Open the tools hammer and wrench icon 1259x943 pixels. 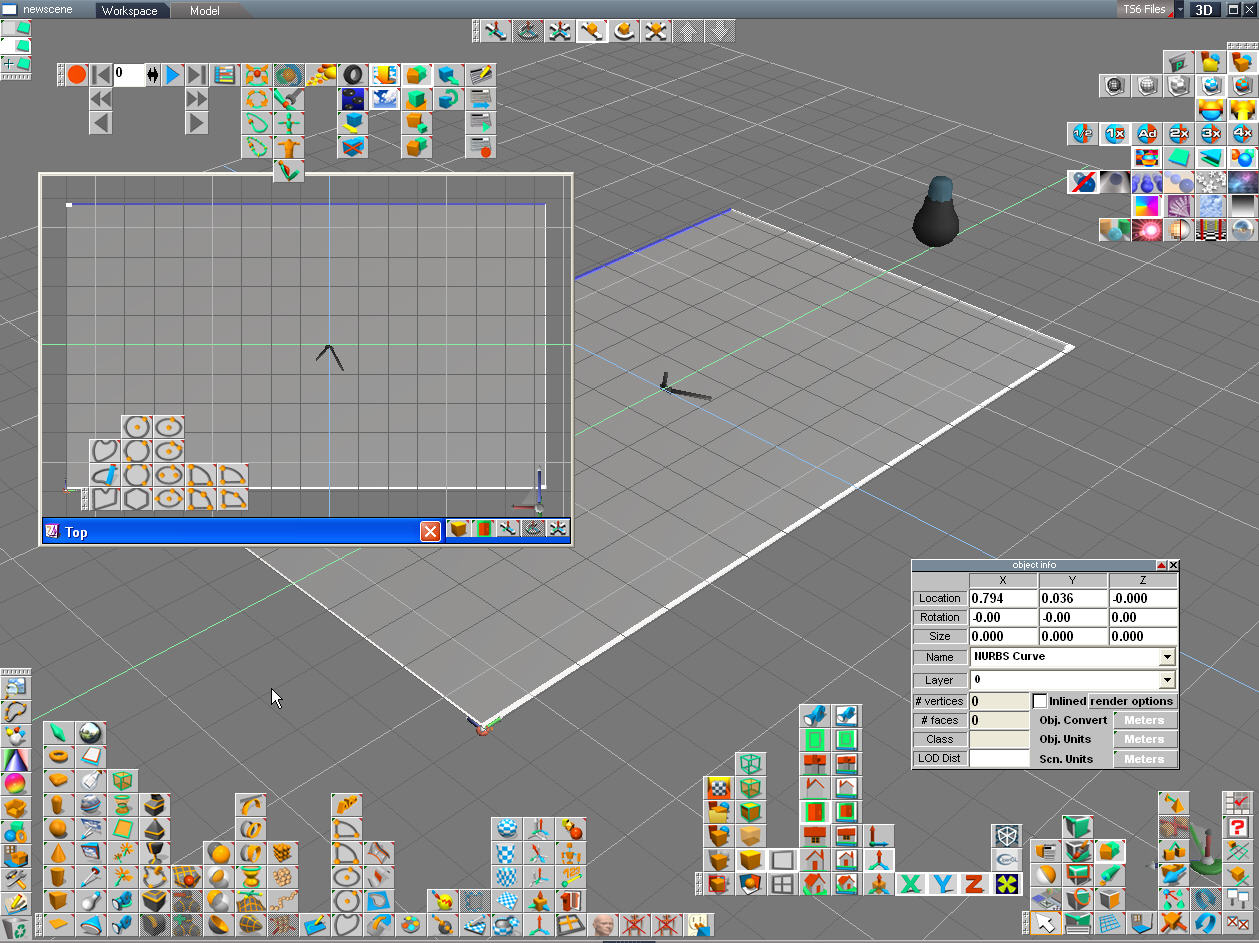click(16, 880)
